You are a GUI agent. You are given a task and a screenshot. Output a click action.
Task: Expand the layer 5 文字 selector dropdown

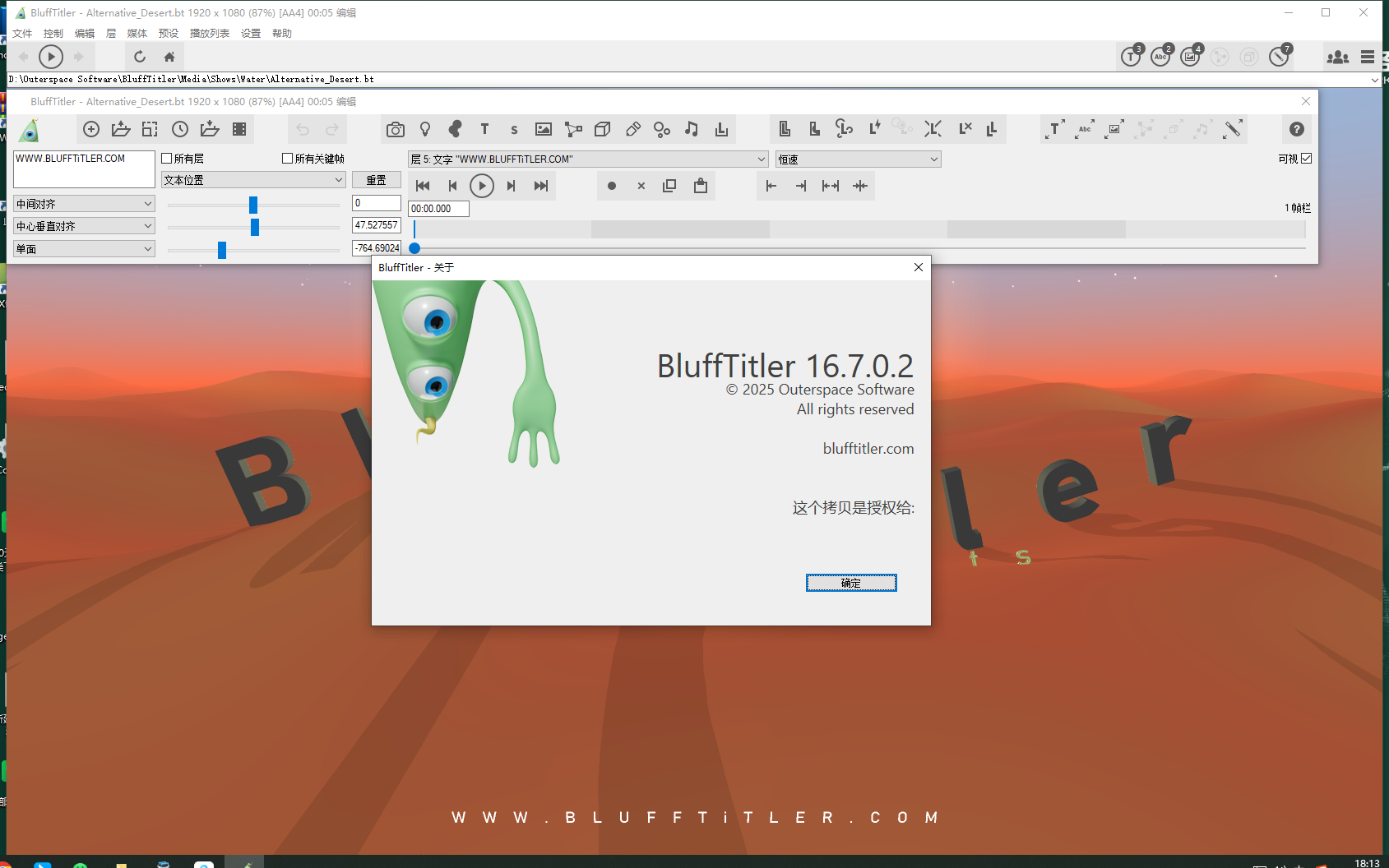coord(588,159)
